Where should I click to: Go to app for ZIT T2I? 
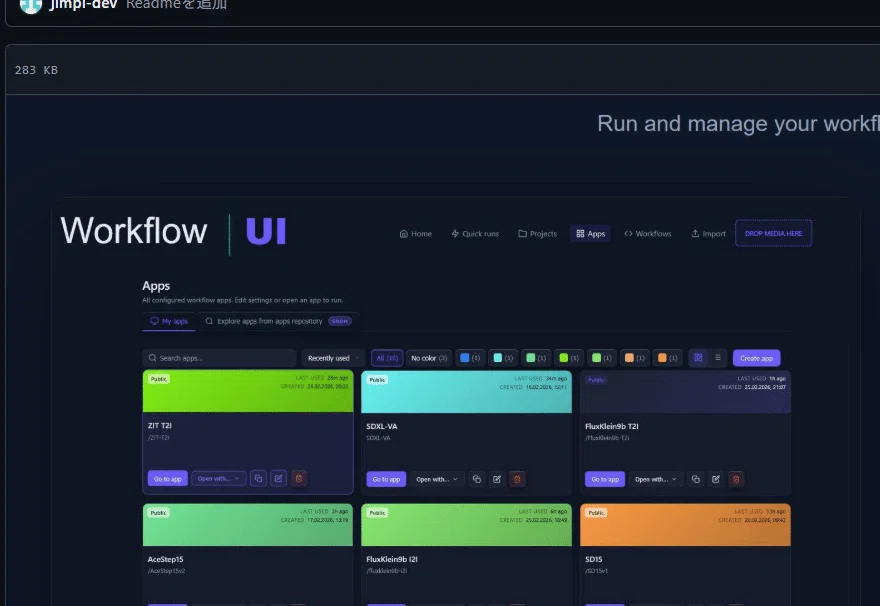(x=167, y=479)
